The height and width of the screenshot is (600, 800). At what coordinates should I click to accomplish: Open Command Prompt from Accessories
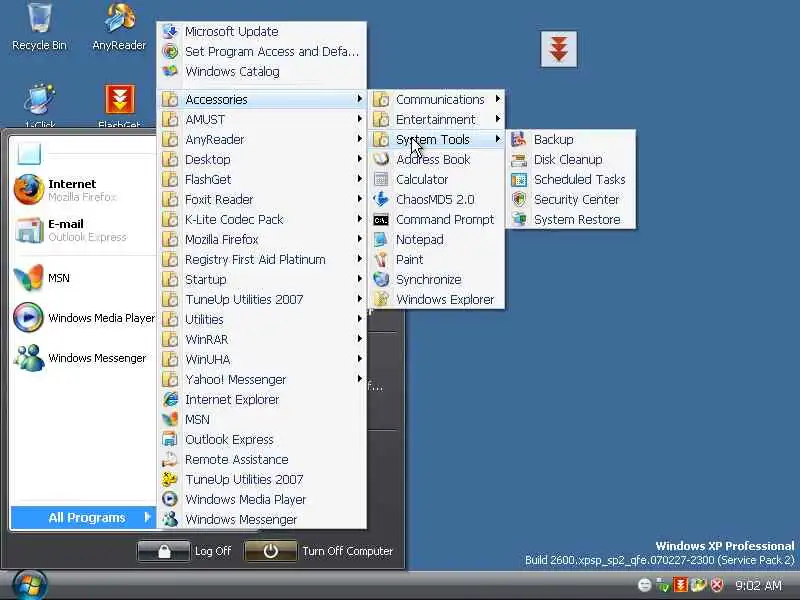coord(436,219)
